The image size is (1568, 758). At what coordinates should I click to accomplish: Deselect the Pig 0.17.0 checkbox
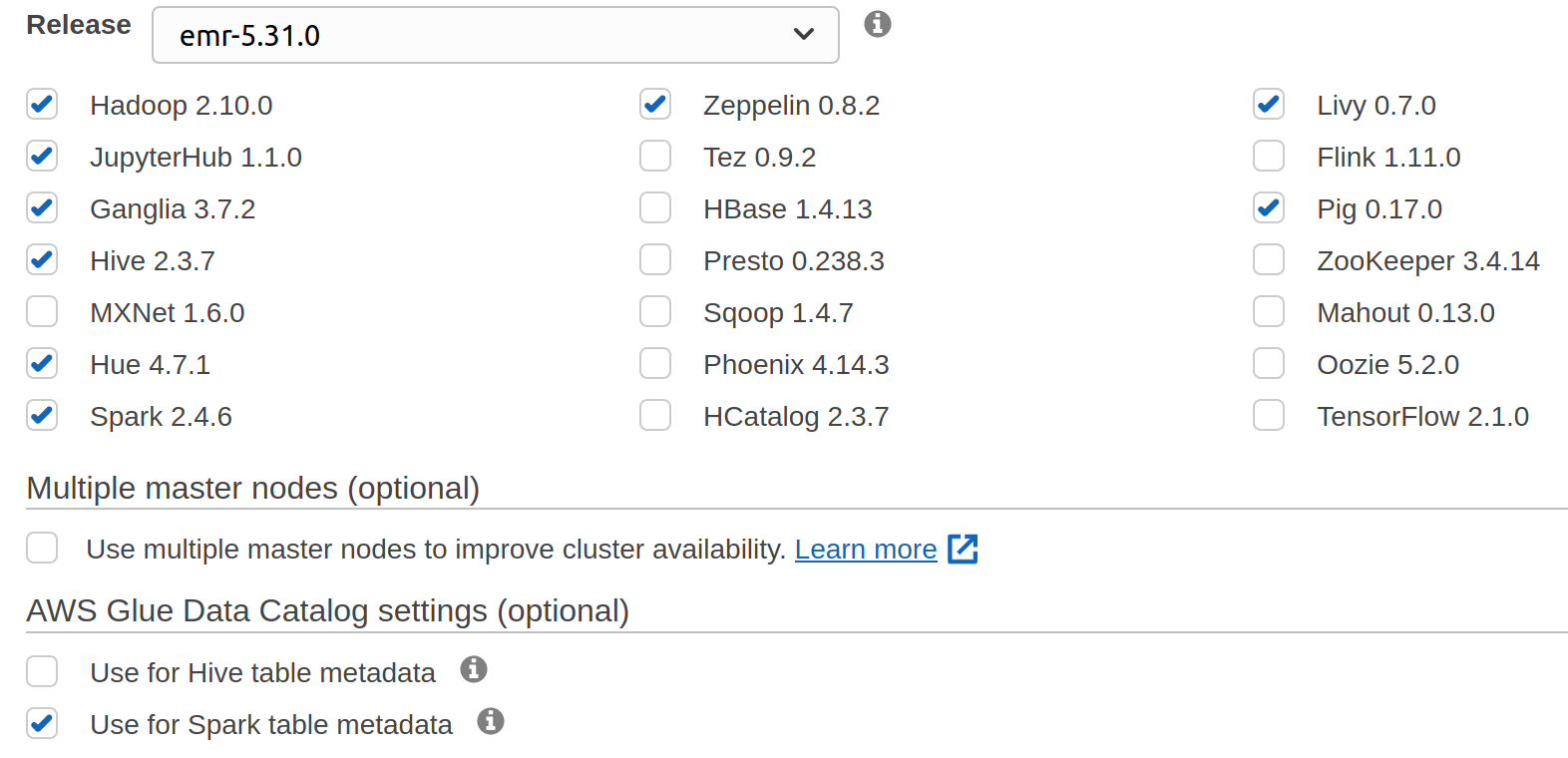1269,208
